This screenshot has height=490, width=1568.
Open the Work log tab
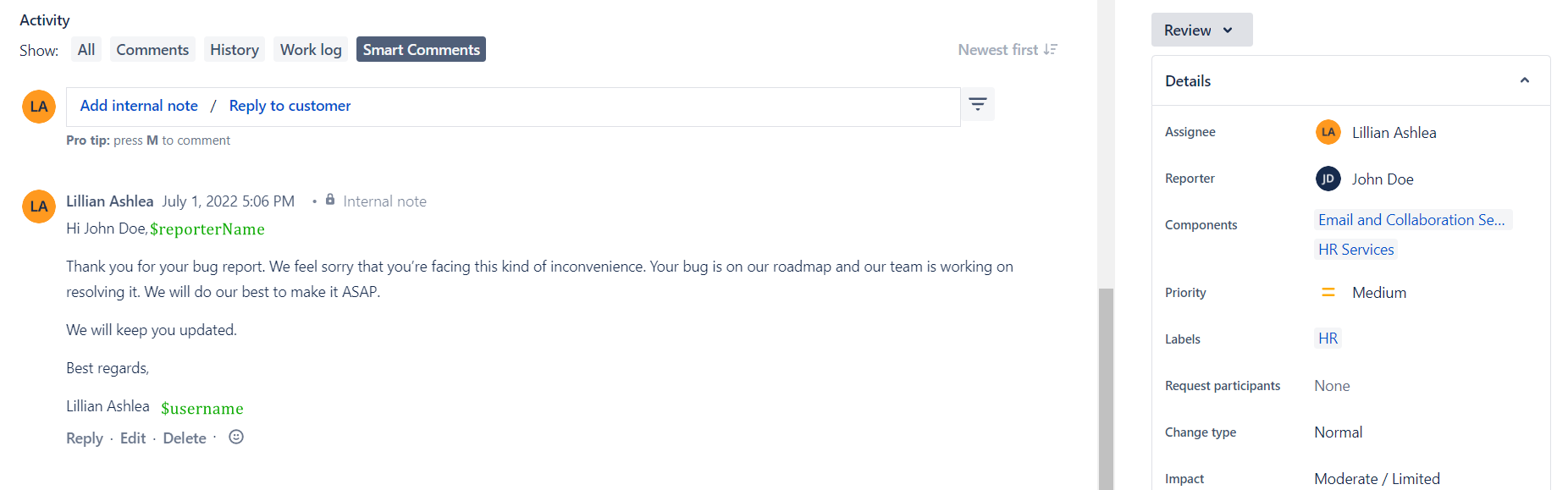tap(311, 50)
